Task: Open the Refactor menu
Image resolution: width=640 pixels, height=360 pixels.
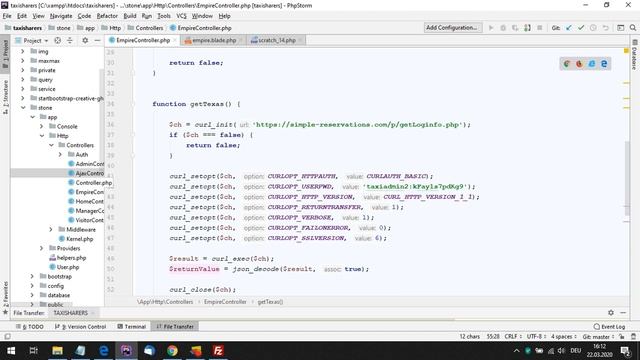Action: click(x=107, y=16)
